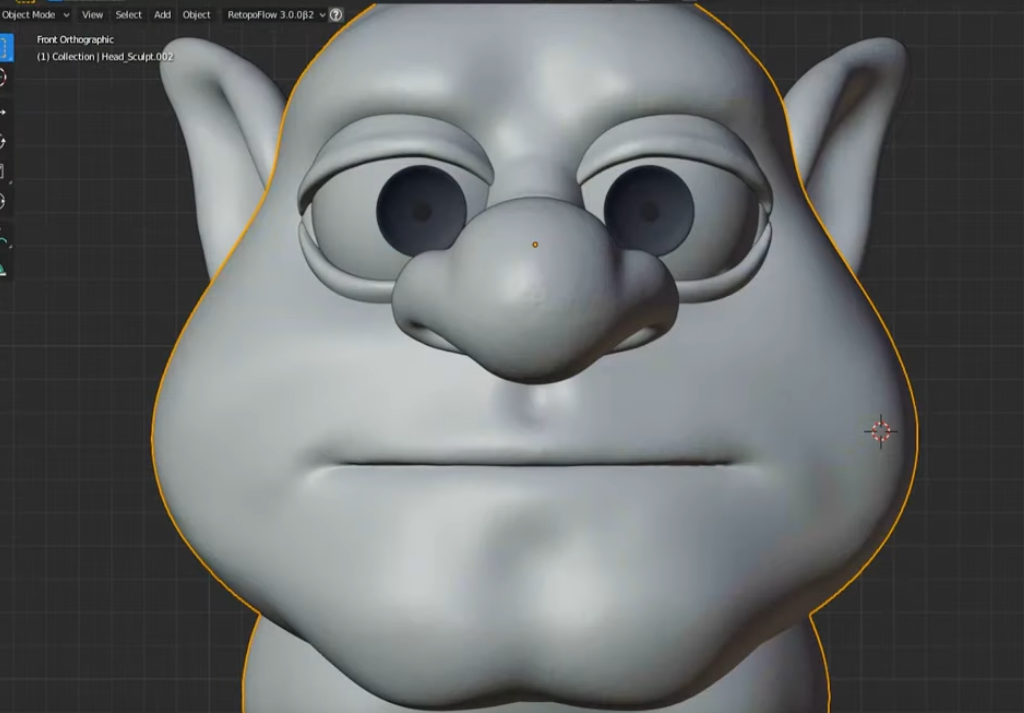Enable the Transform tool
The image size is (1024, 713).
coord(3,202)
